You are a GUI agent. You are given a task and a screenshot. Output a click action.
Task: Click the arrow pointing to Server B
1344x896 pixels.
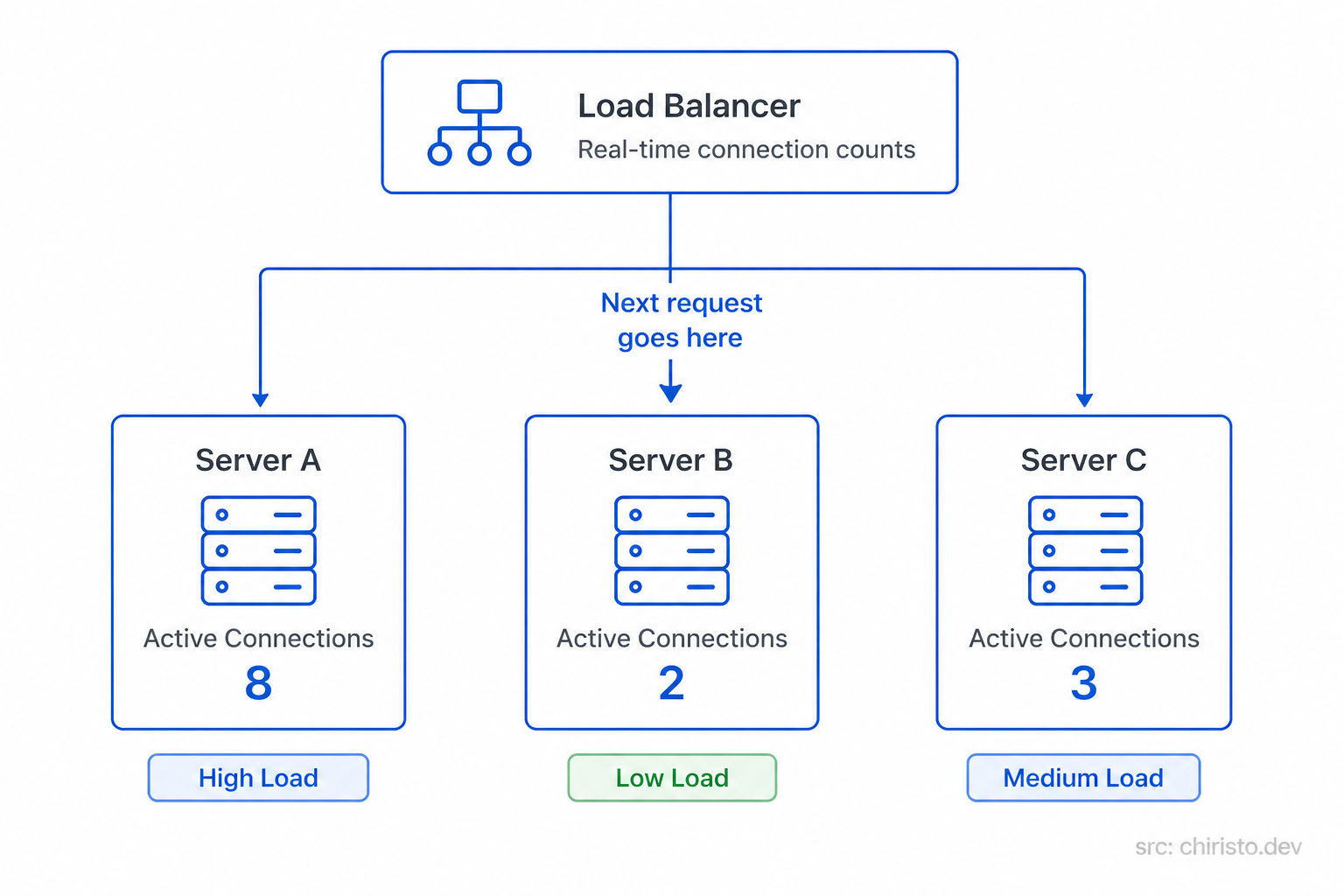point(670,385)
